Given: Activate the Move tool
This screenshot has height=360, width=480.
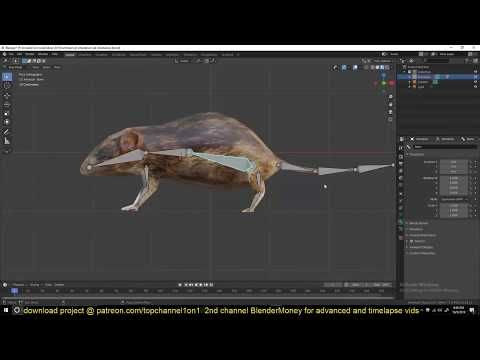Looking at the screenshot, I should coord(7,96).
